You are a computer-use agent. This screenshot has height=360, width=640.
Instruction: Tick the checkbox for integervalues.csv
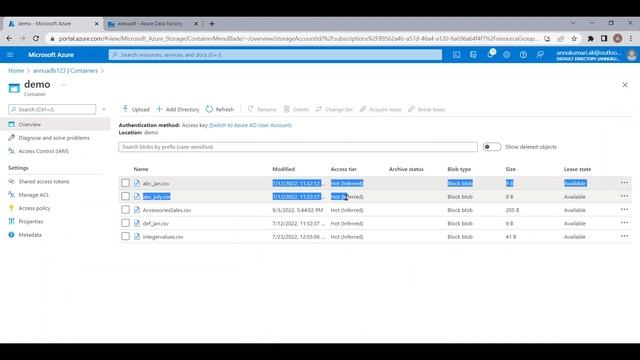click(x=125, y=236)
